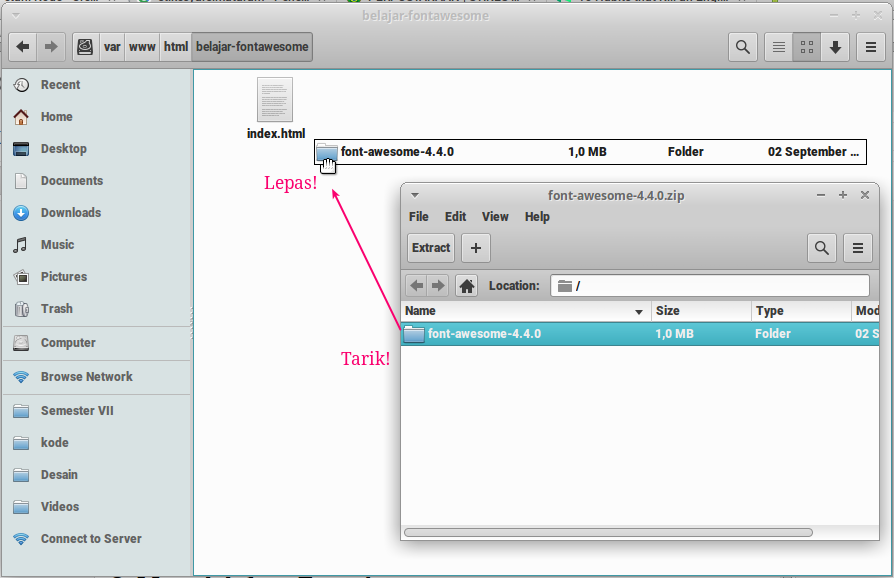Go forward in archive manager
Viewport: 894px width, 578px height.
438,286
